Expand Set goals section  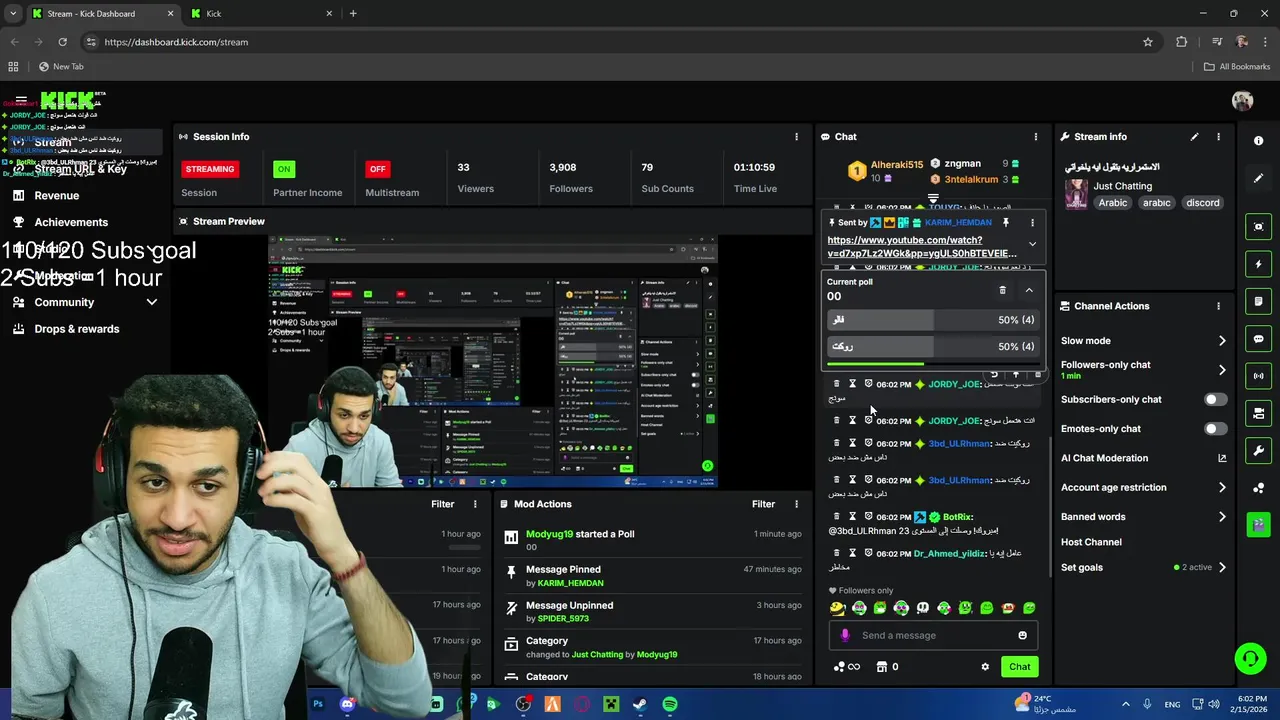(1222, 568)
